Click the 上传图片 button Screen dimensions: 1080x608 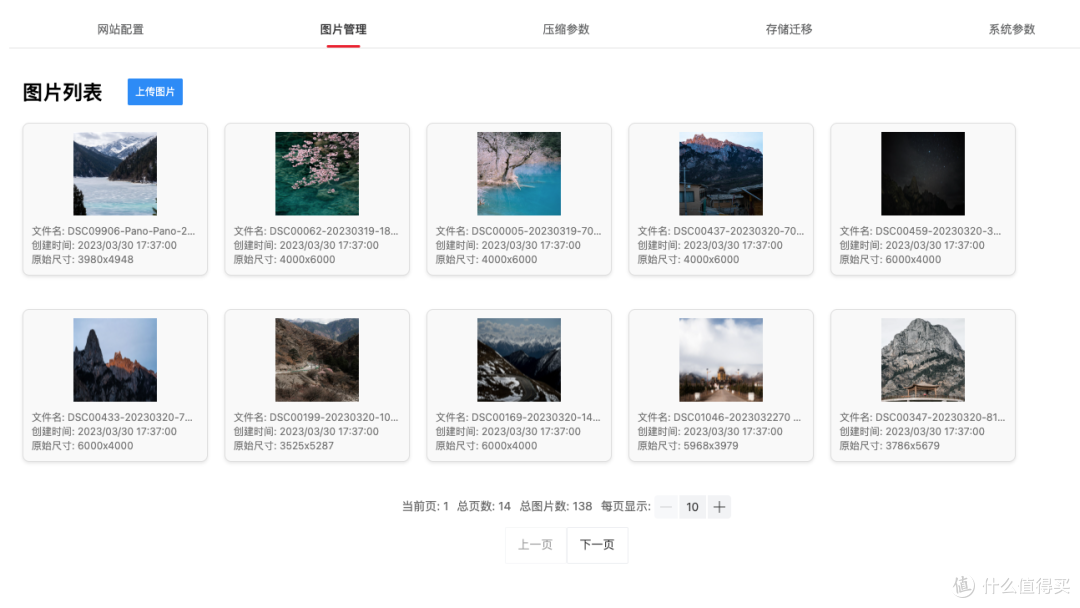coord(155,92)
